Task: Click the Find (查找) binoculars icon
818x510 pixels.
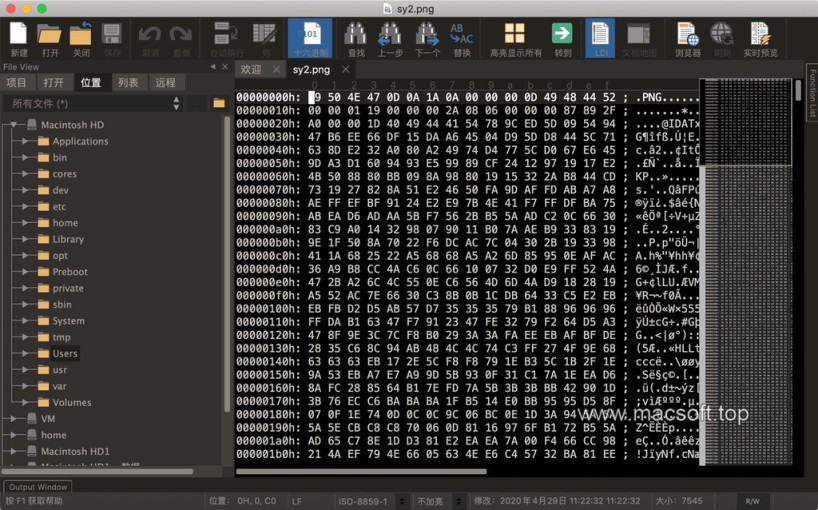Action: (x=355, y=37)
